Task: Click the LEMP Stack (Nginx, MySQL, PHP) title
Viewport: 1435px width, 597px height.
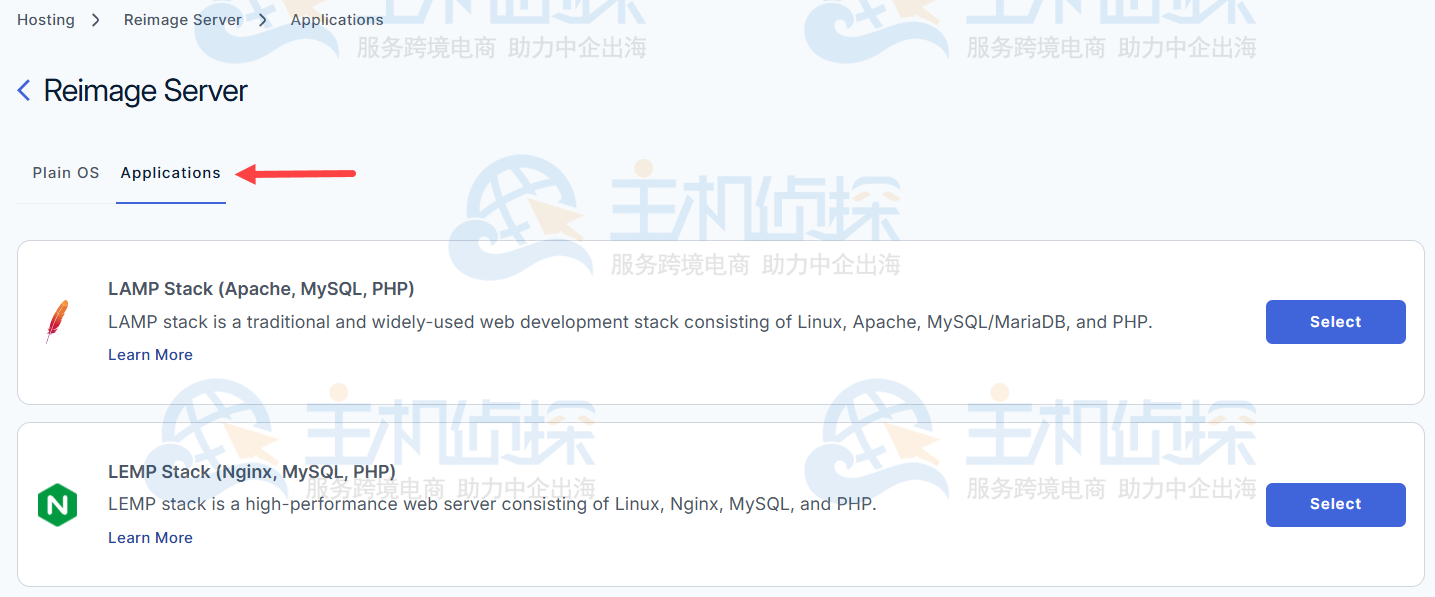Action: pos(252,471)
